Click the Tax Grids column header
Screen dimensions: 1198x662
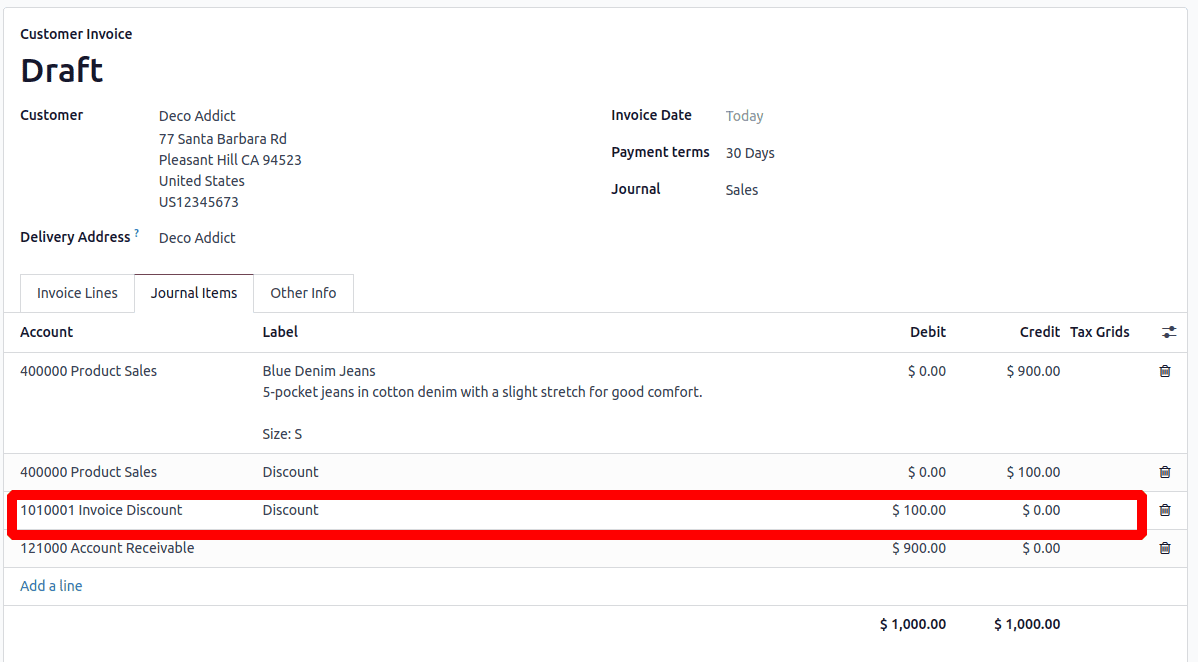[1099, 332]
